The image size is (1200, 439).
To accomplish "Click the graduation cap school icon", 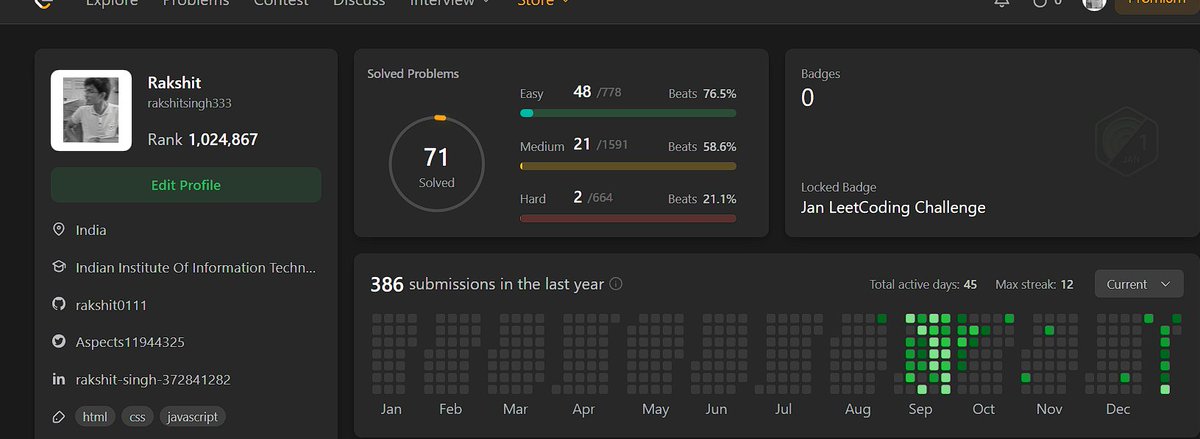I will coord(58,268).
